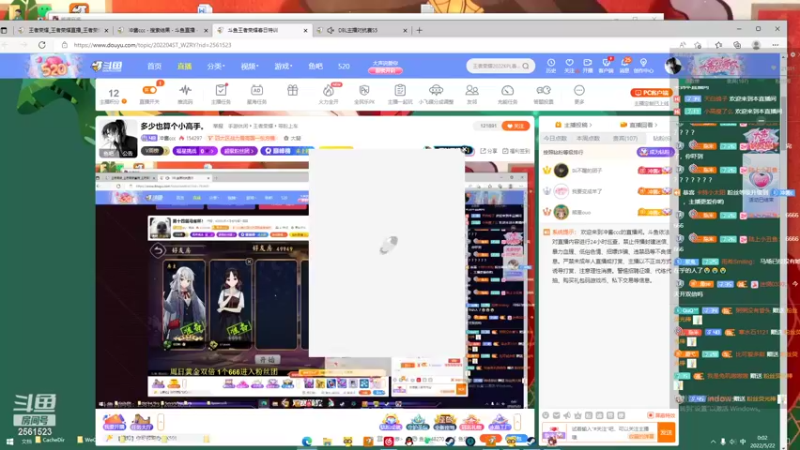Viewport: 800px width, 450px height.
Task: Click the 分享 share link
Action: click(489, 151)
